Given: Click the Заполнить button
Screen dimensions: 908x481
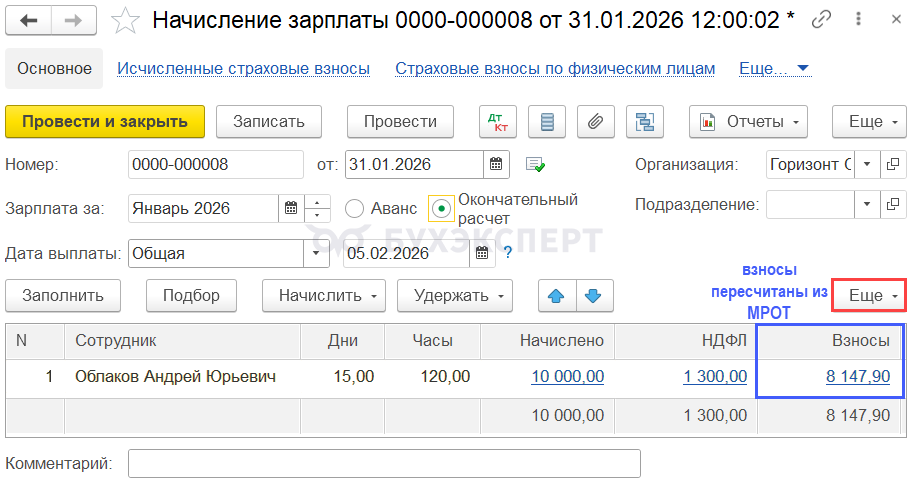Looking at the screenshot, I should point(62,296).
